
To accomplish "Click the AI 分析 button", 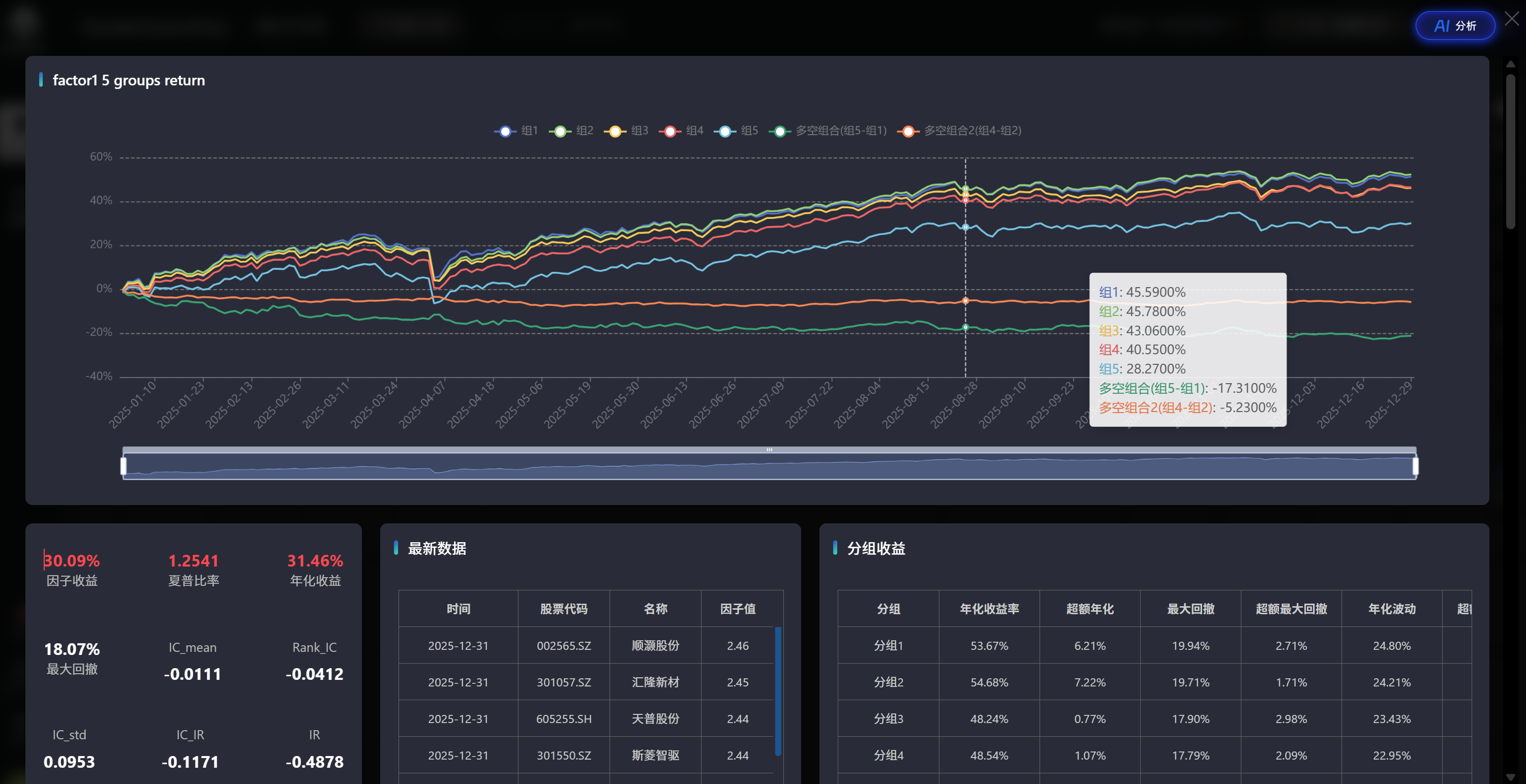I will pyautogui.click(x=1455, y=26).
